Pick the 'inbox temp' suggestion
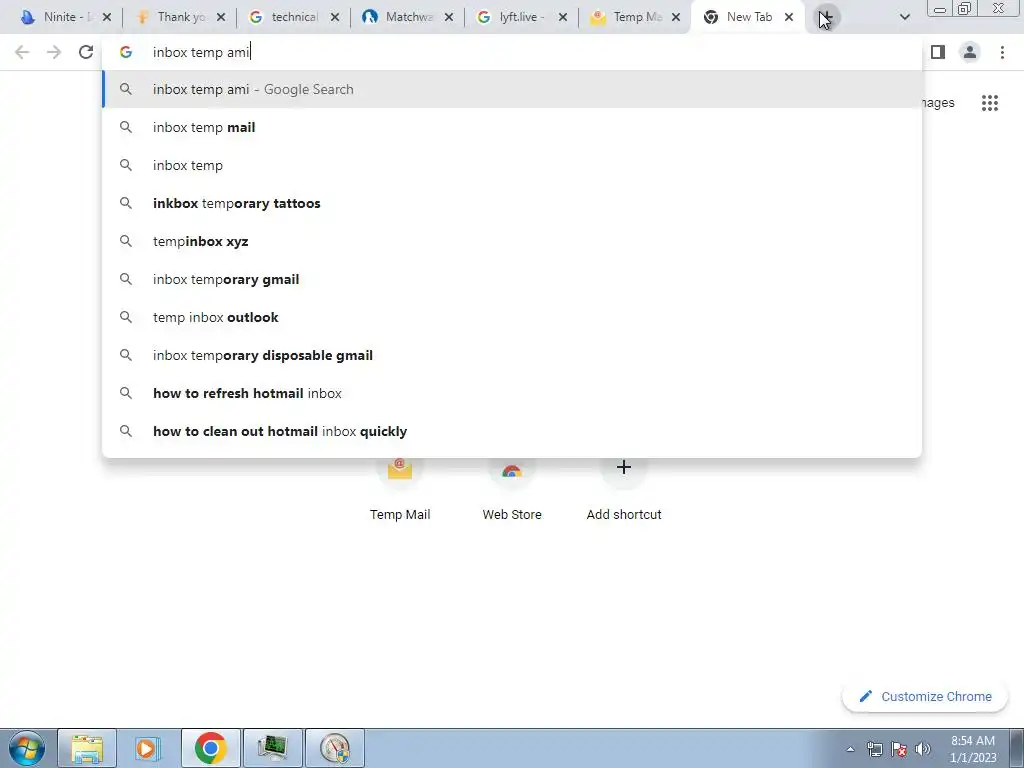Viewport: 1024px width, 768px height. click(x=512, y=165)
